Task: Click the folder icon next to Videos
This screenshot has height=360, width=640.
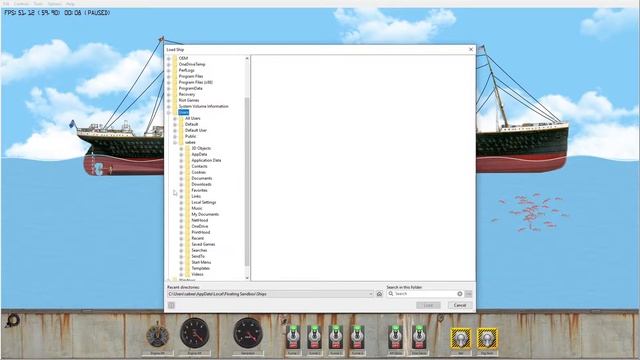Action: pyautogui.click(x=188, y=274)
